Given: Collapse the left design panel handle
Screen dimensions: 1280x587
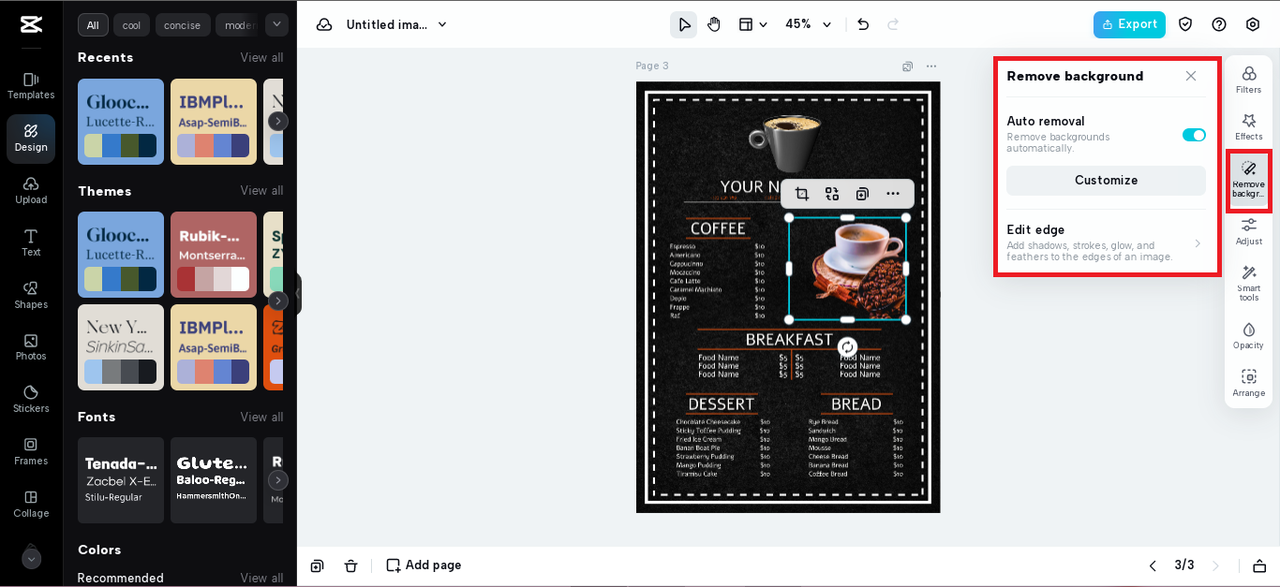Looking at the screenshot, I should coord(298,294).
